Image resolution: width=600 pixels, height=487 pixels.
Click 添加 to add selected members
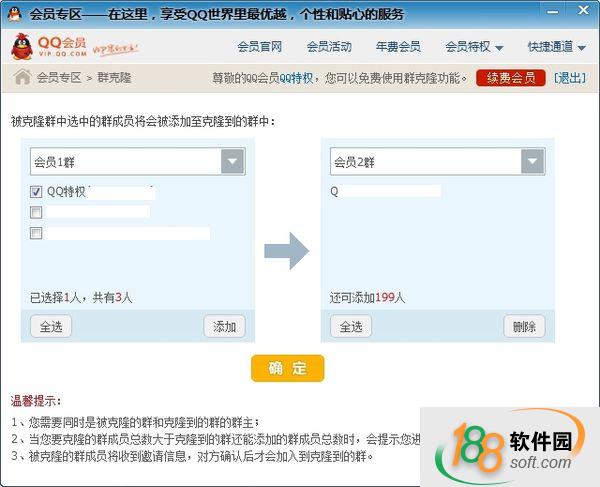pyautogui.click(x=224, y=326)
